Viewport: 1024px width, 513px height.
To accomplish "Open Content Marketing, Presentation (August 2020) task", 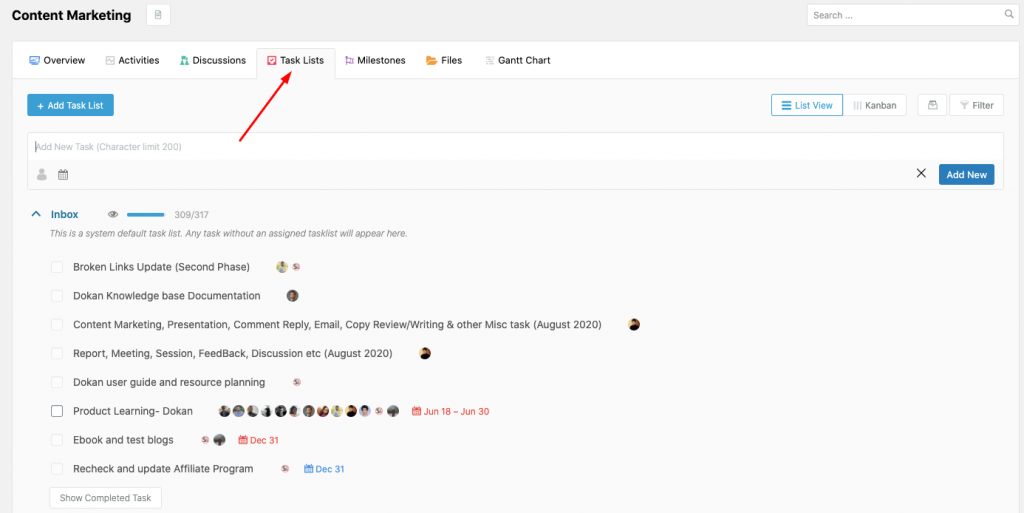I will pos(337,324).
